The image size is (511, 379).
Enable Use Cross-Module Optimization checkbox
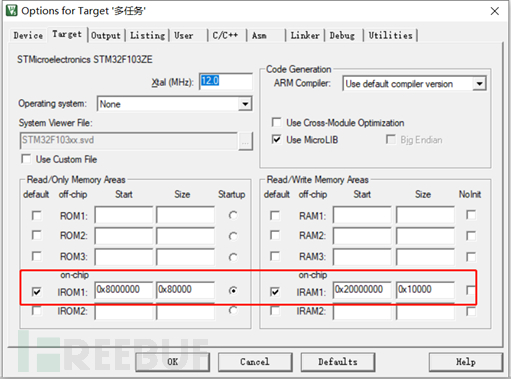coord(277,122)
